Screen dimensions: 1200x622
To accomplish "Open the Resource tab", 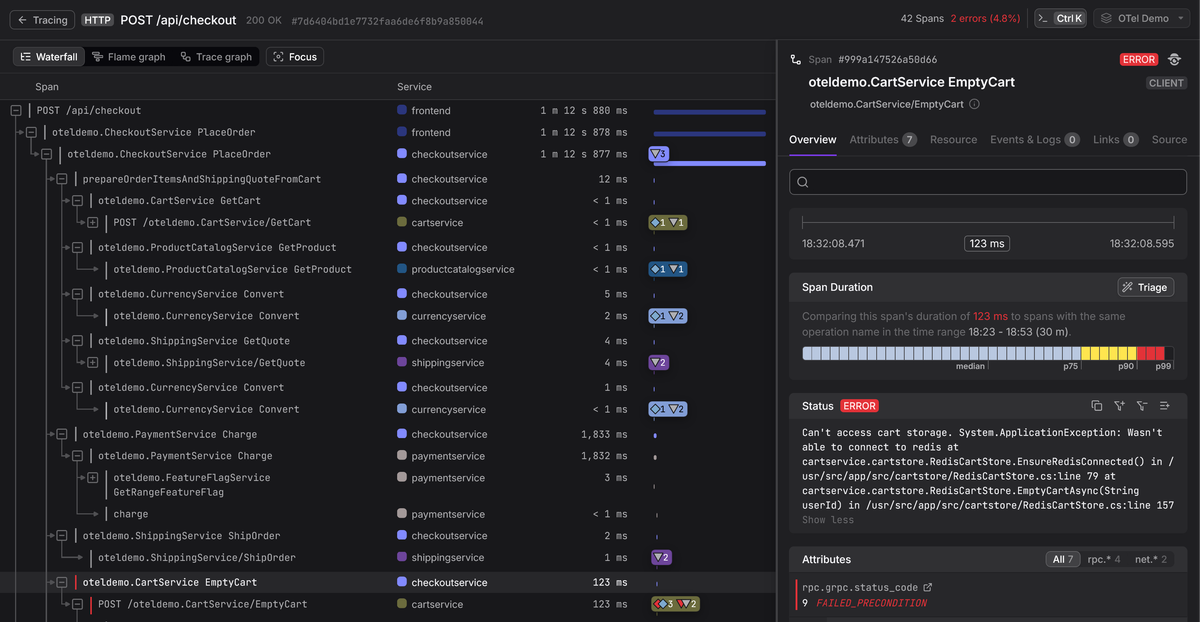I will (953, 140).
